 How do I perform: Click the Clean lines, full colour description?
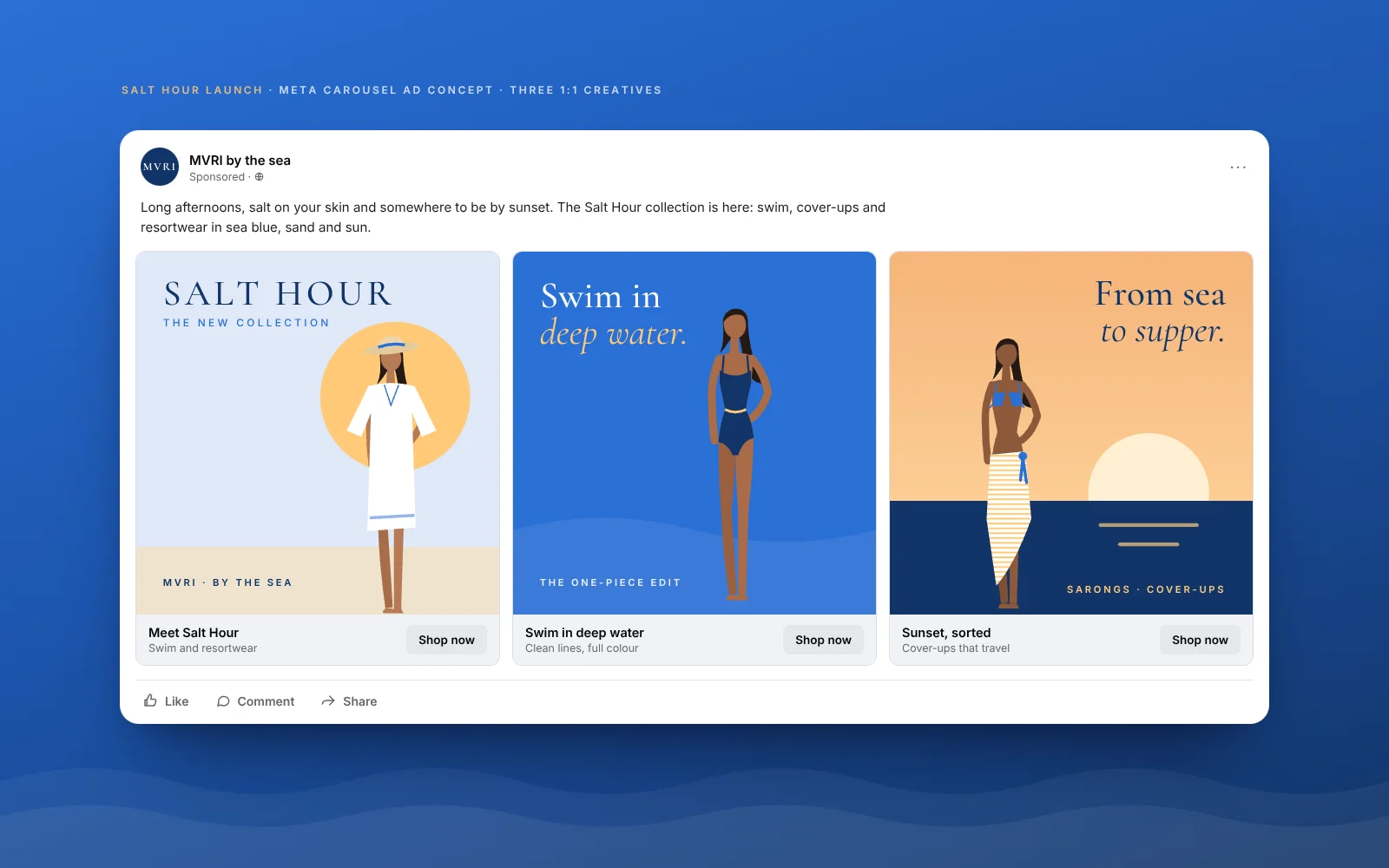582,648
